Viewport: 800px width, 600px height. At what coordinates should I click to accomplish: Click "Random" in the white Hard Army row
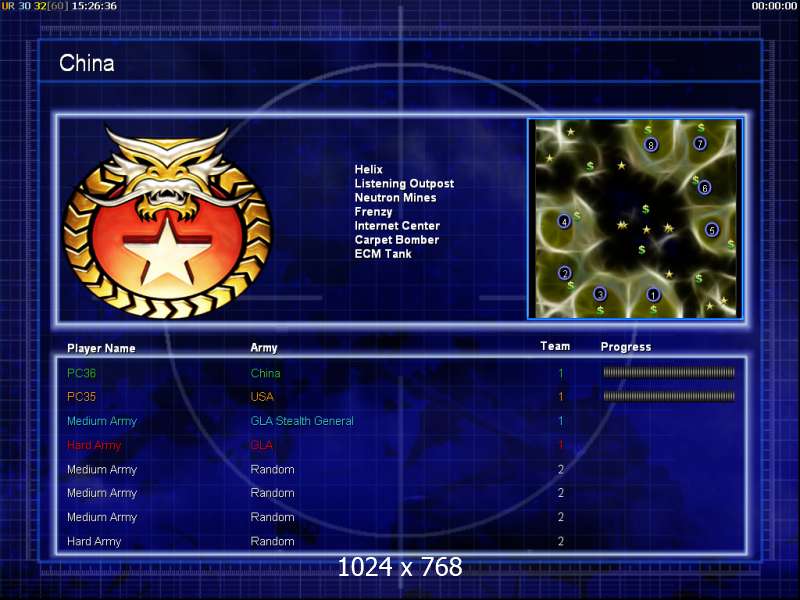(272, 541)
